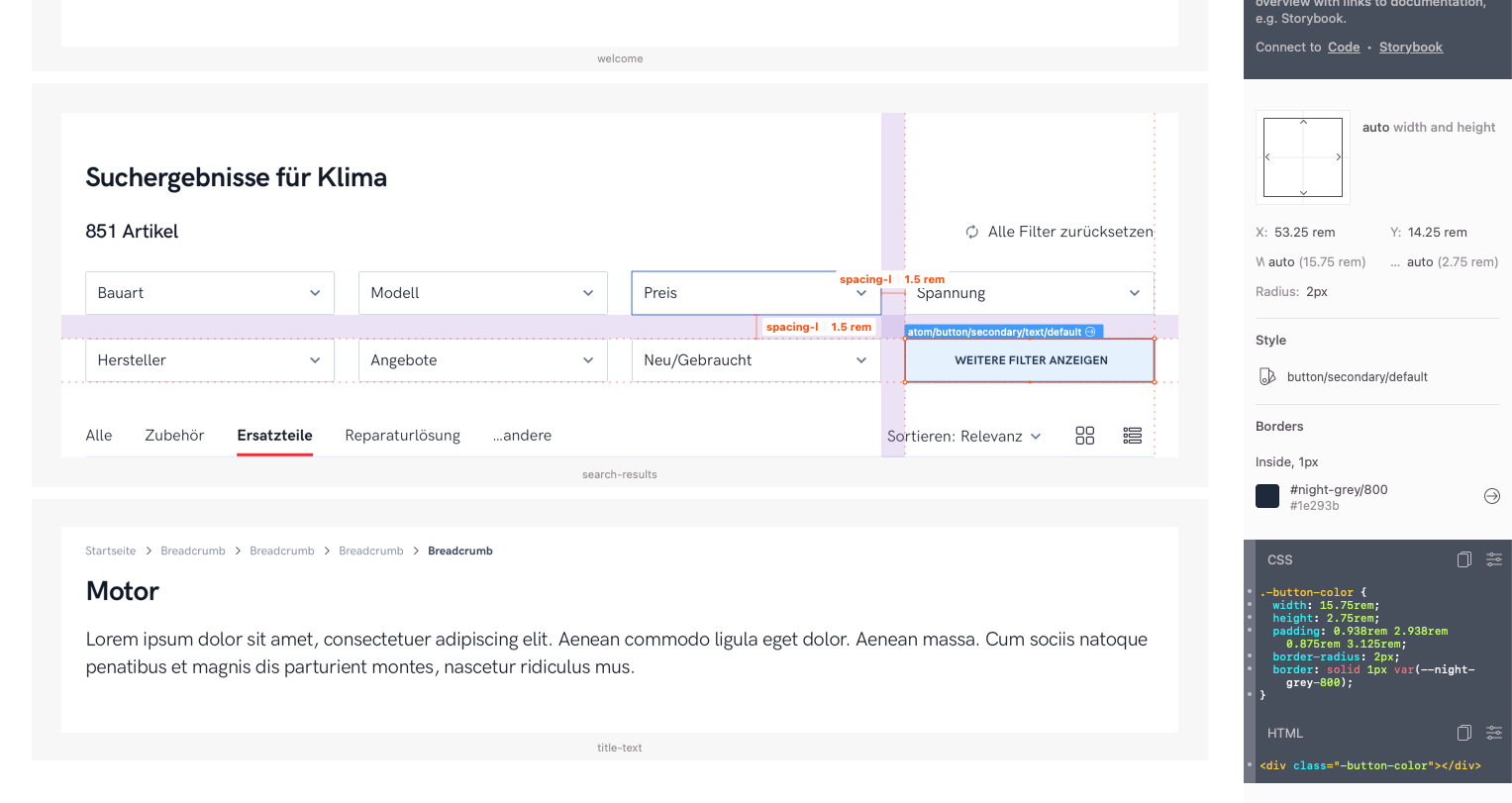Click the #1e293b dark border color swatch
Viewport: 1512px width, 803px height.
coord(1267,496)
